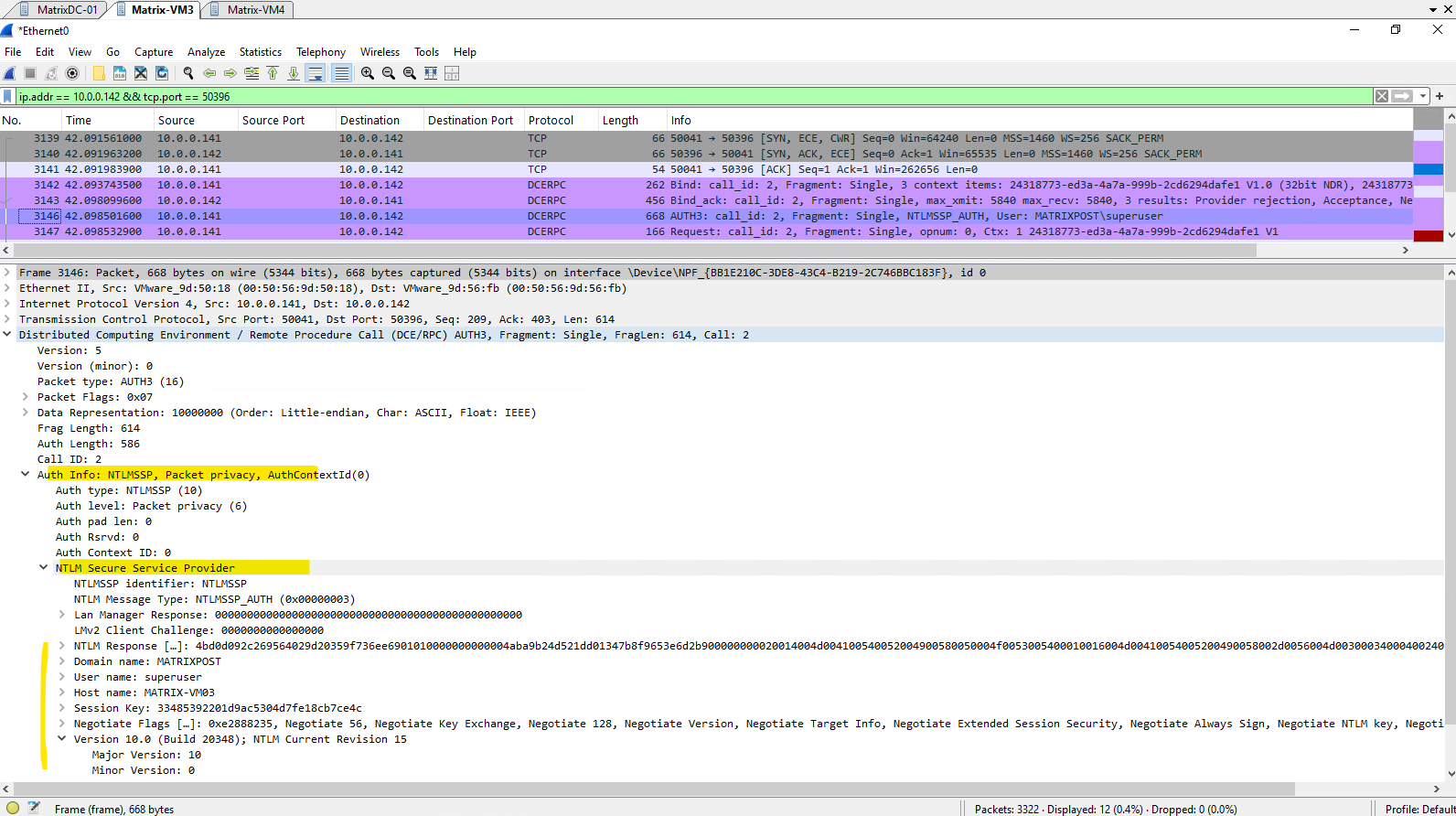Edit capture file properties icon in status bar
This screenshot has height=816, width=1456.
coord(34,808)
